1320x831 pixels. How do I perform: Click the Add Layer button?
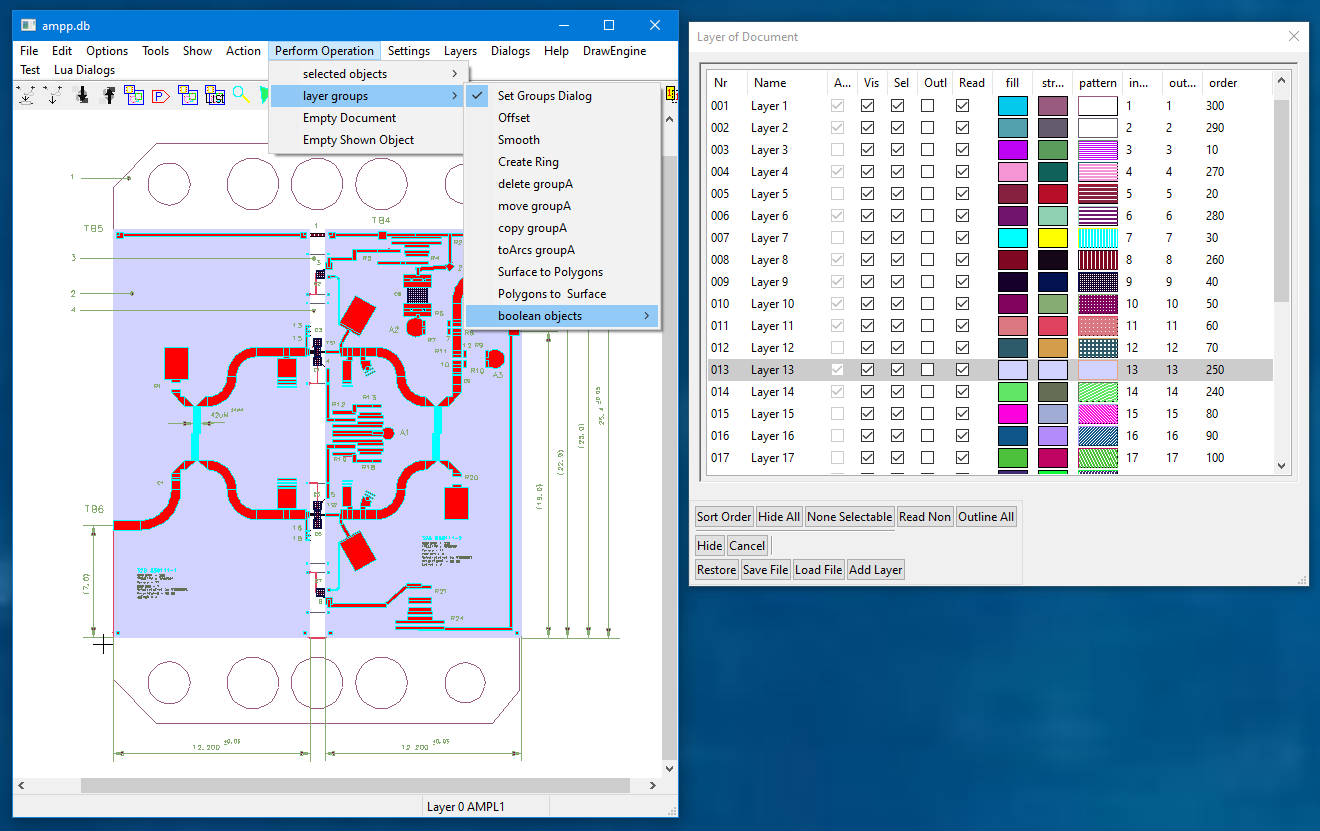pyautogui.click(x=875, y=570)
